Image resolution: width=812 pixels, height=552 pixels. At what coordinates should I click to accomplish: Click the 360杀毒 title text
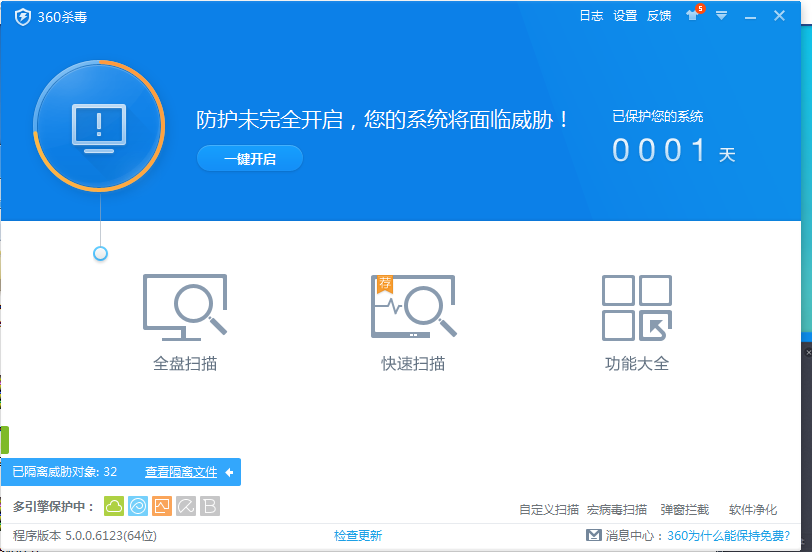pyautogui.click(x=62, y=17)
